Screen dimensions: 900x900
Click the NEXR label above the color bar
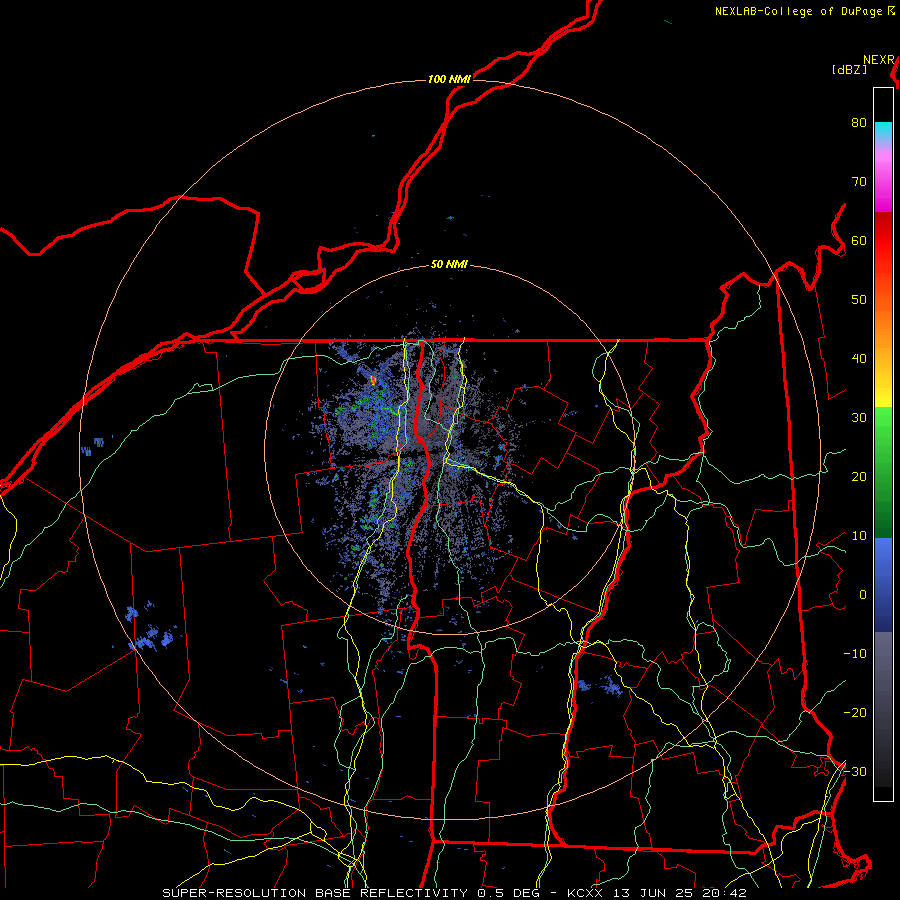pos(879,60)
